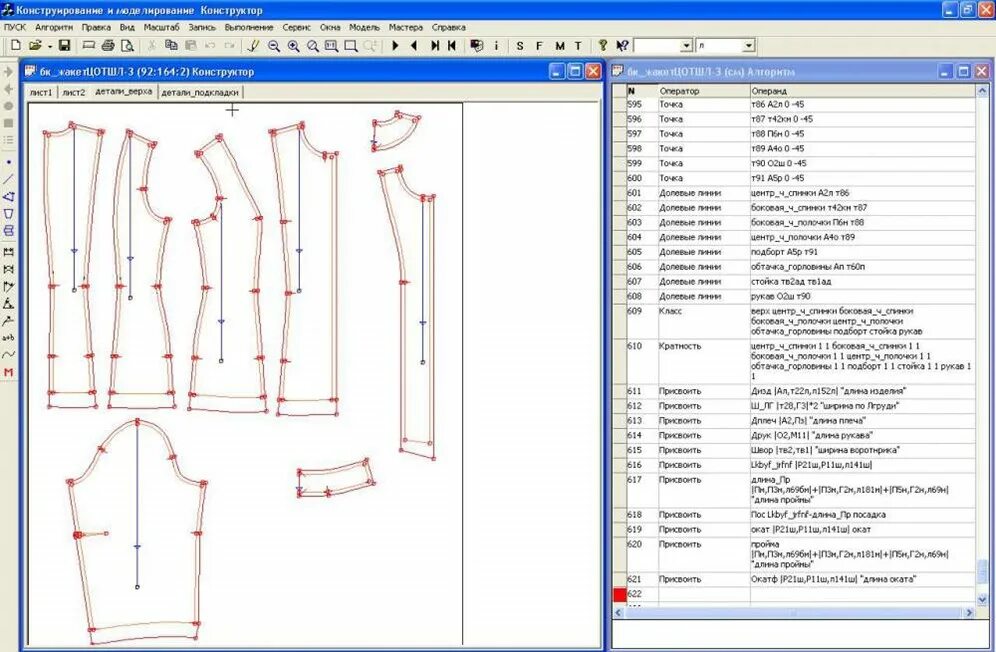The width and height of the screenshot is (996, 652).
Task: Click the Open folder toolbar icon
Action: [x=35, y=46]
